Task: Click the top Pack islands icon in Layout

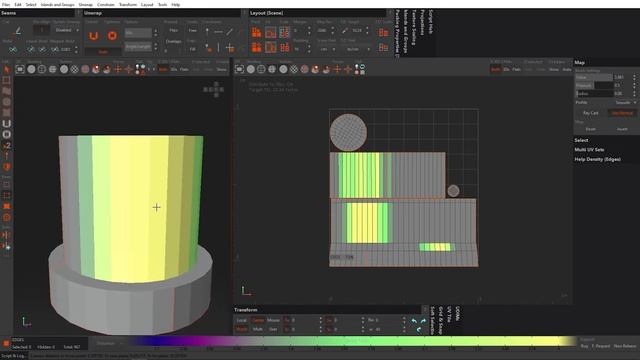Action: pos(256,32)
